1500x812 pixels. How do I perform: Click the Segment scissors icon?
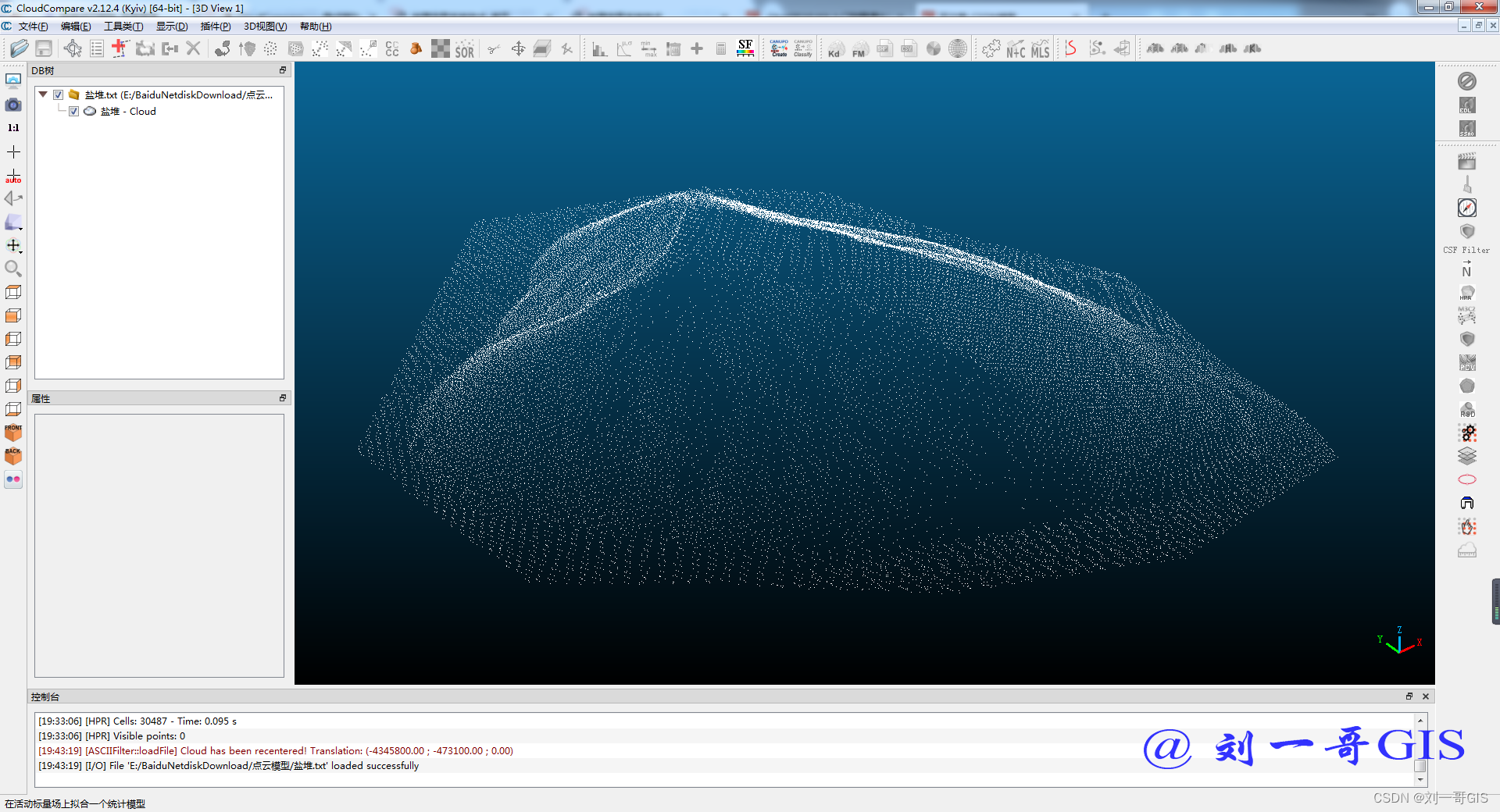tap(493, 48)
